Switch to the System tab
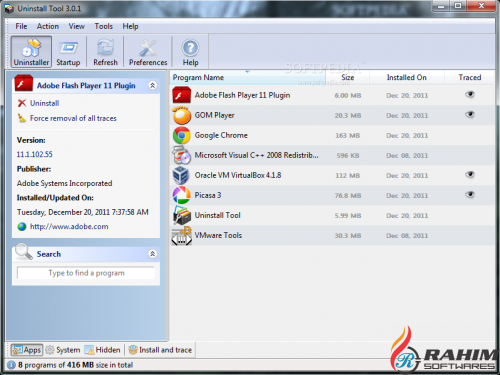The width and height of the screenshot is (500, 375). (63, 350)
